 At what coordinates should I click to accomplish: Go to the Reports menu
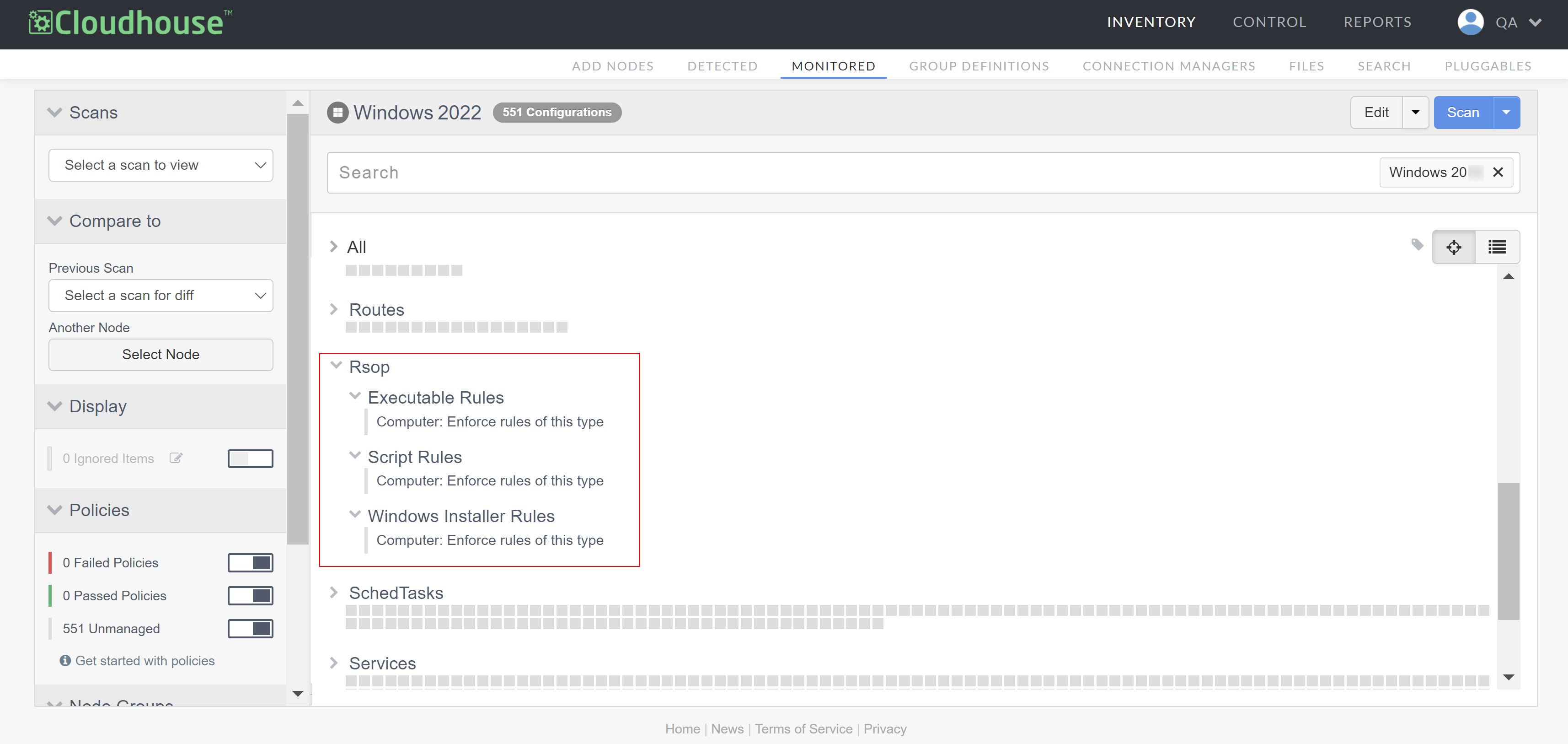(x=1377, y=22)
